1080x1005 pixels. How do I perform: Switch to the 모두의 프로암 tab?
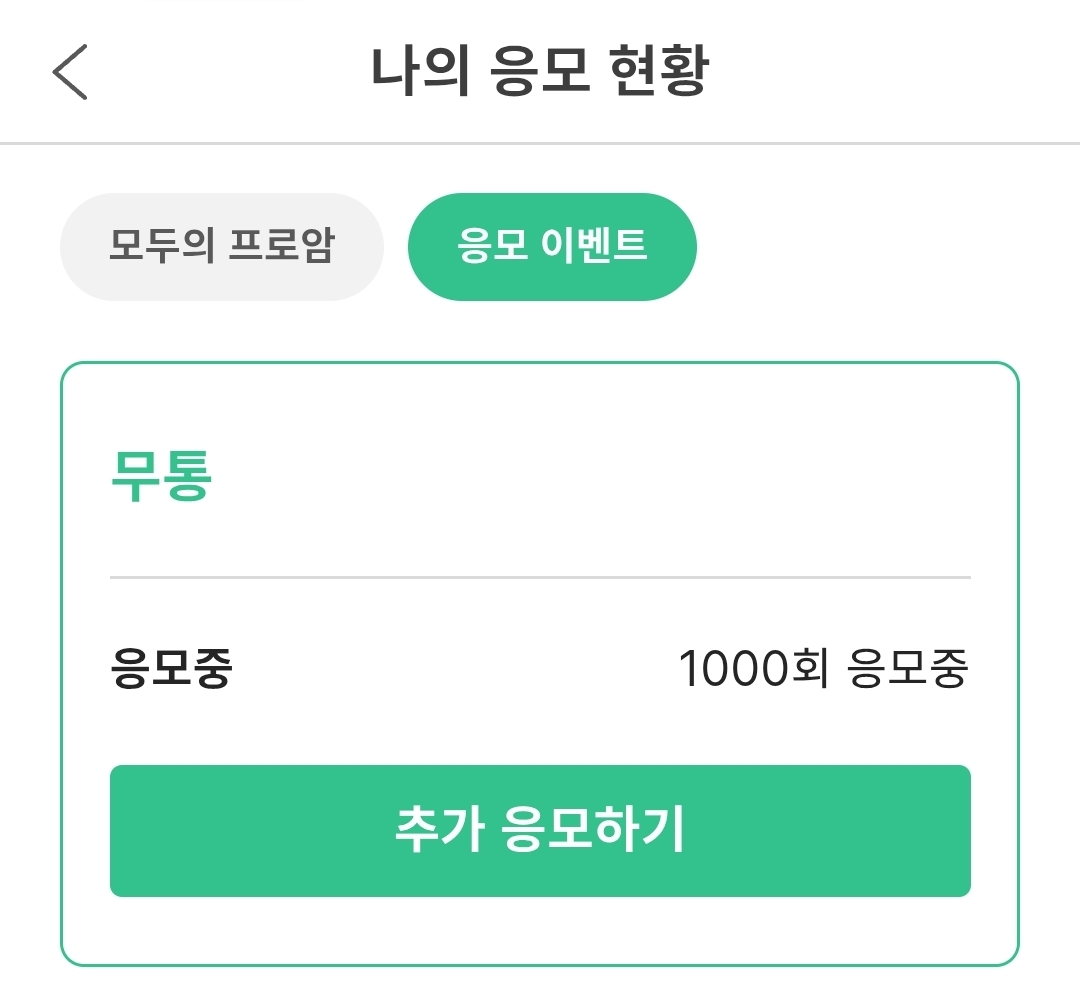[221, 246]
